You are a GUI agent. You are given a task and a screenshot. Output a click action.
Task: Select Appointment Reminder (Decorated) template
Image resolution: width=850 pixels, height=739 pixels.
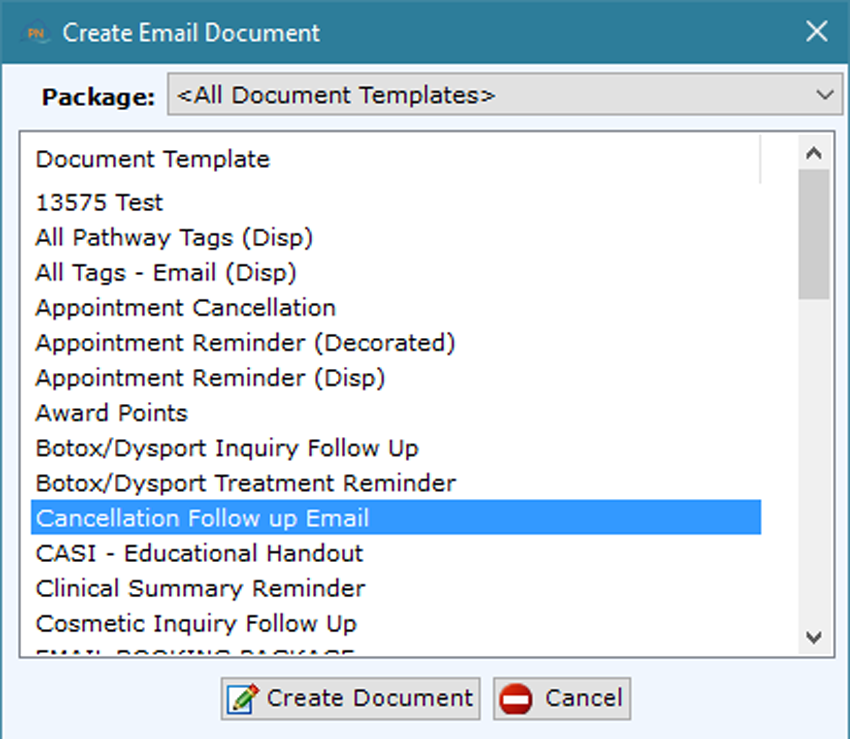(245, 343)
